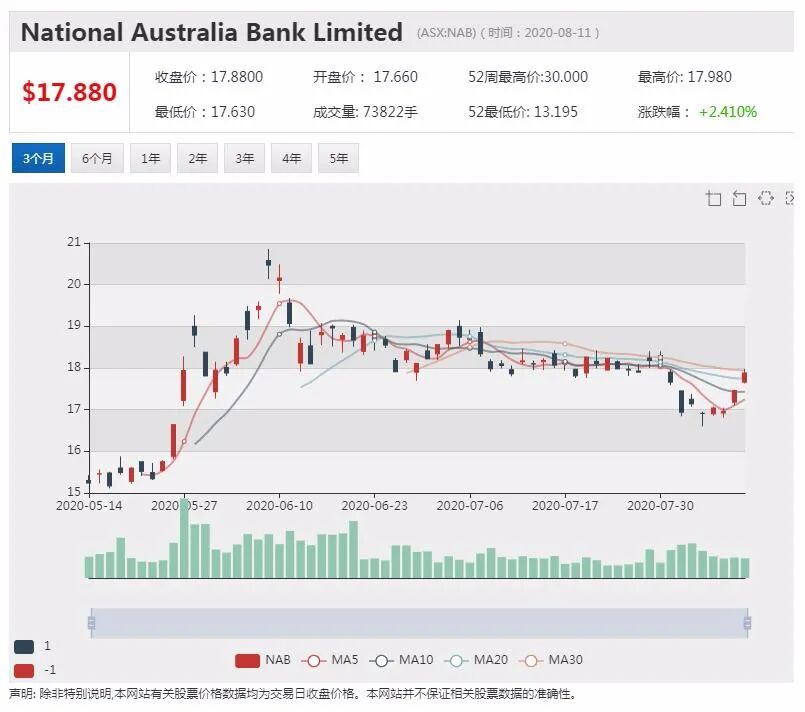Choose the 2年 range tab
This screenshot has height=712, width=805.
197,158
